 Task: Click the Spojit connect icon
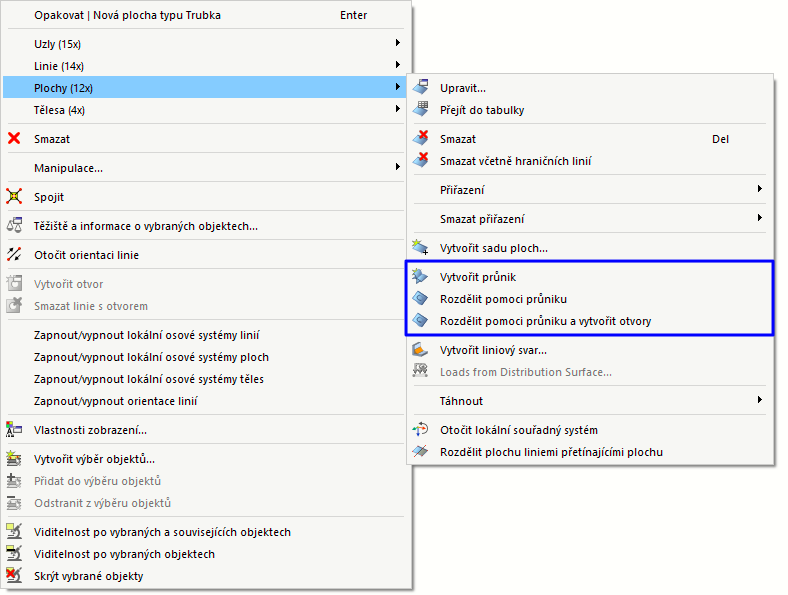[x=14, y=197]
